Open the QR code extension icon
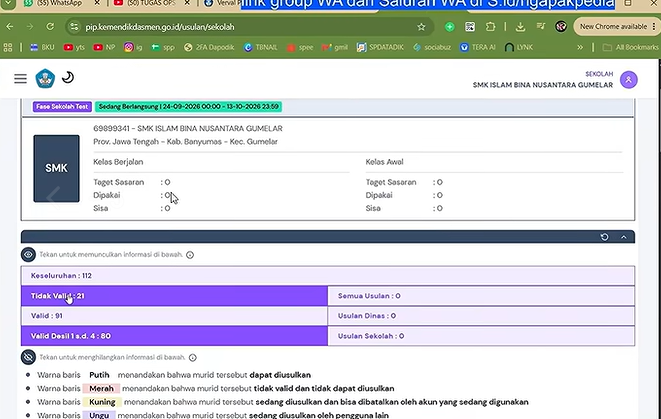Image resolution: width=661 pixels, height=419 pixels. 470,27
